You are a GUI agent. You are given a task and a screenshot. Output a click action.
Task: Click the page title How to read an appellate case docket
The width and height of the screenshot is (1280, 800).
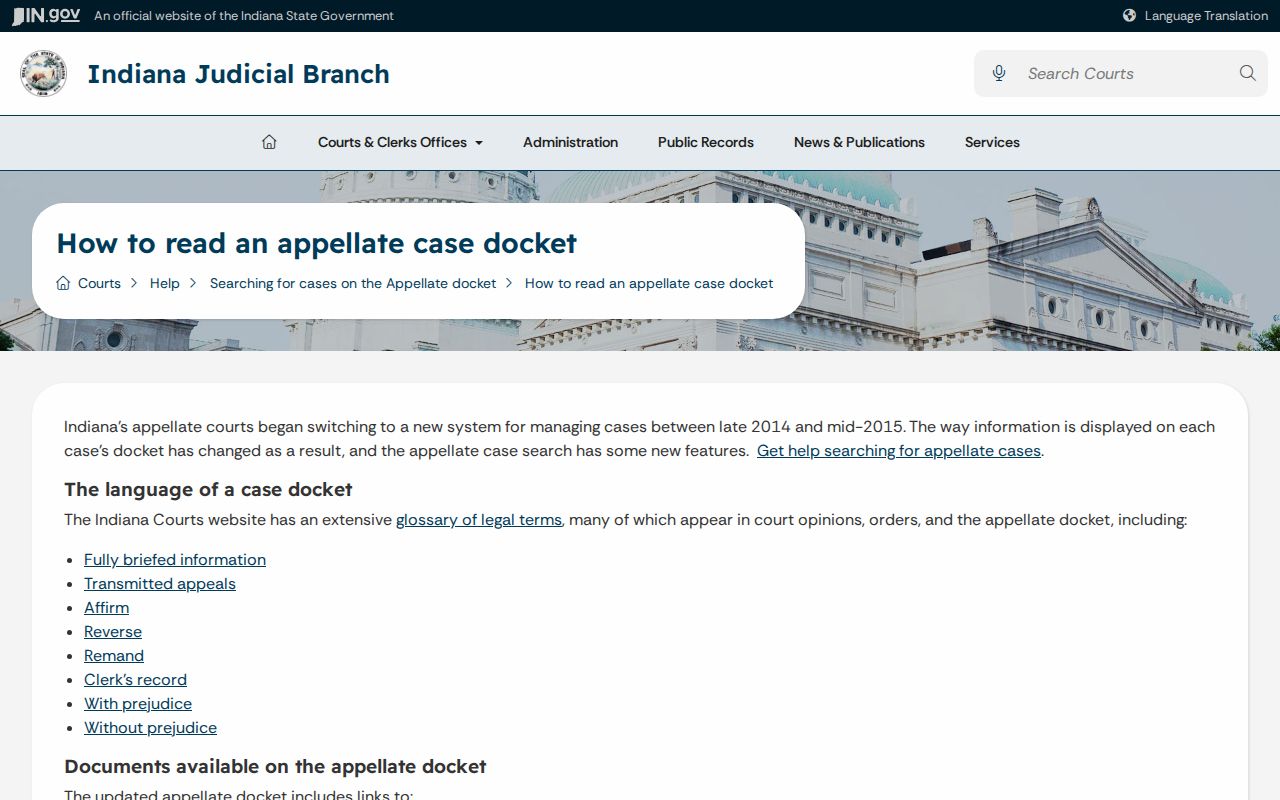click(317, 243)
